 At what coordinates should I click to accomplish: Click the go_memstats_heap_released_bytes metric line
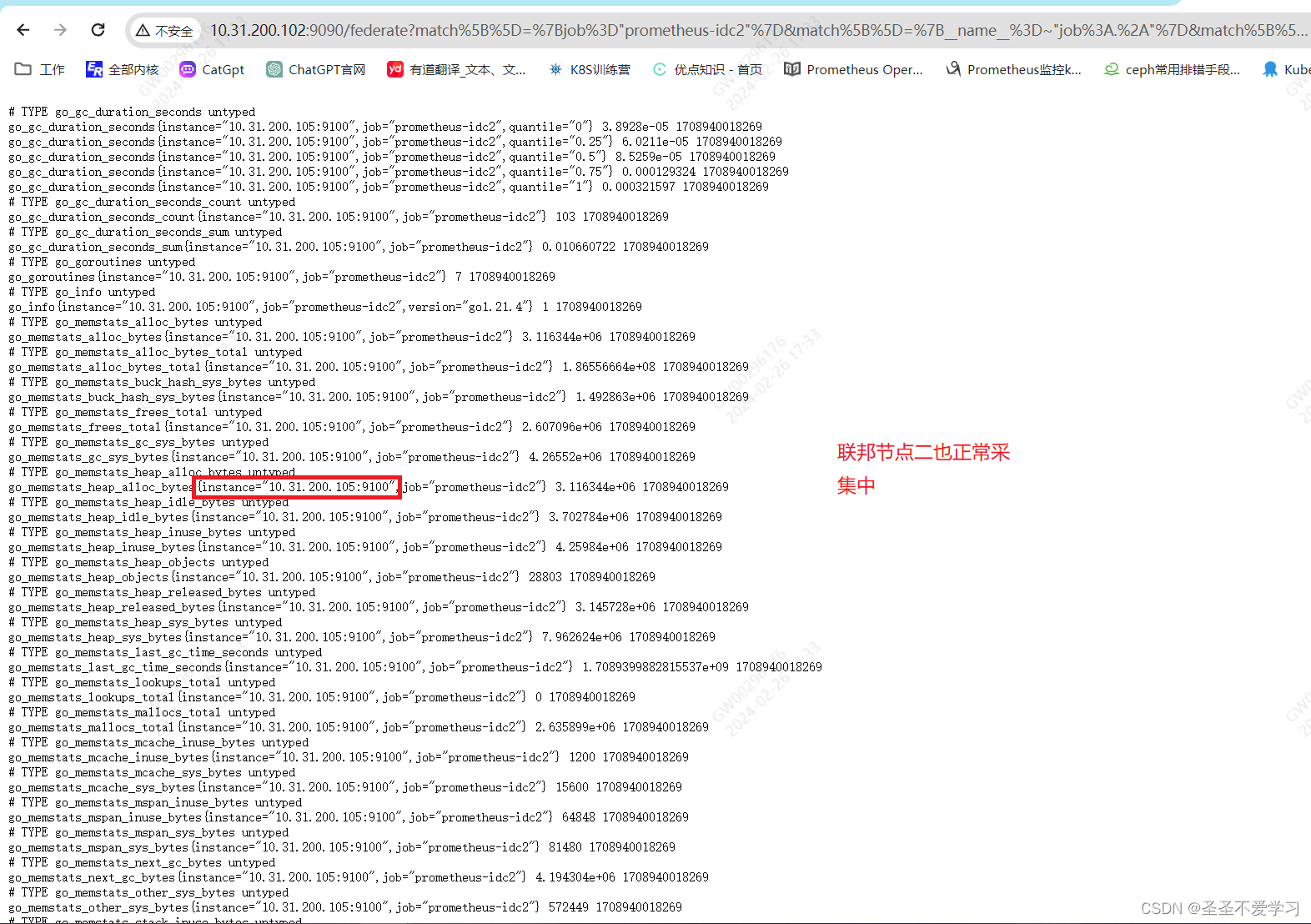379,607
